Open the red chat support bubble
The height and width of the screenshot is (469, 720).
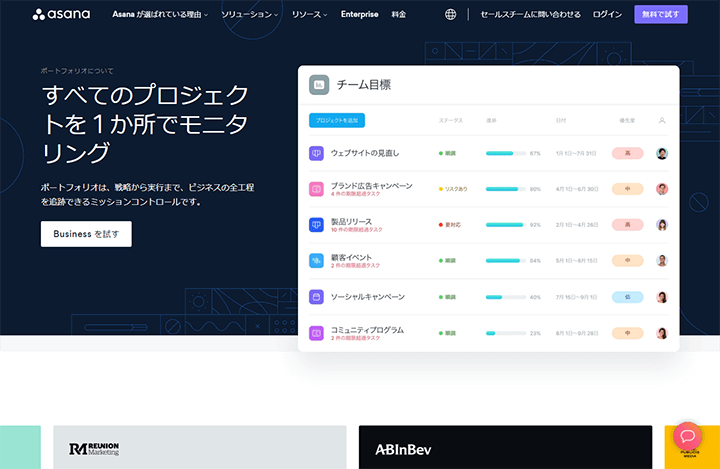(688, 437)
